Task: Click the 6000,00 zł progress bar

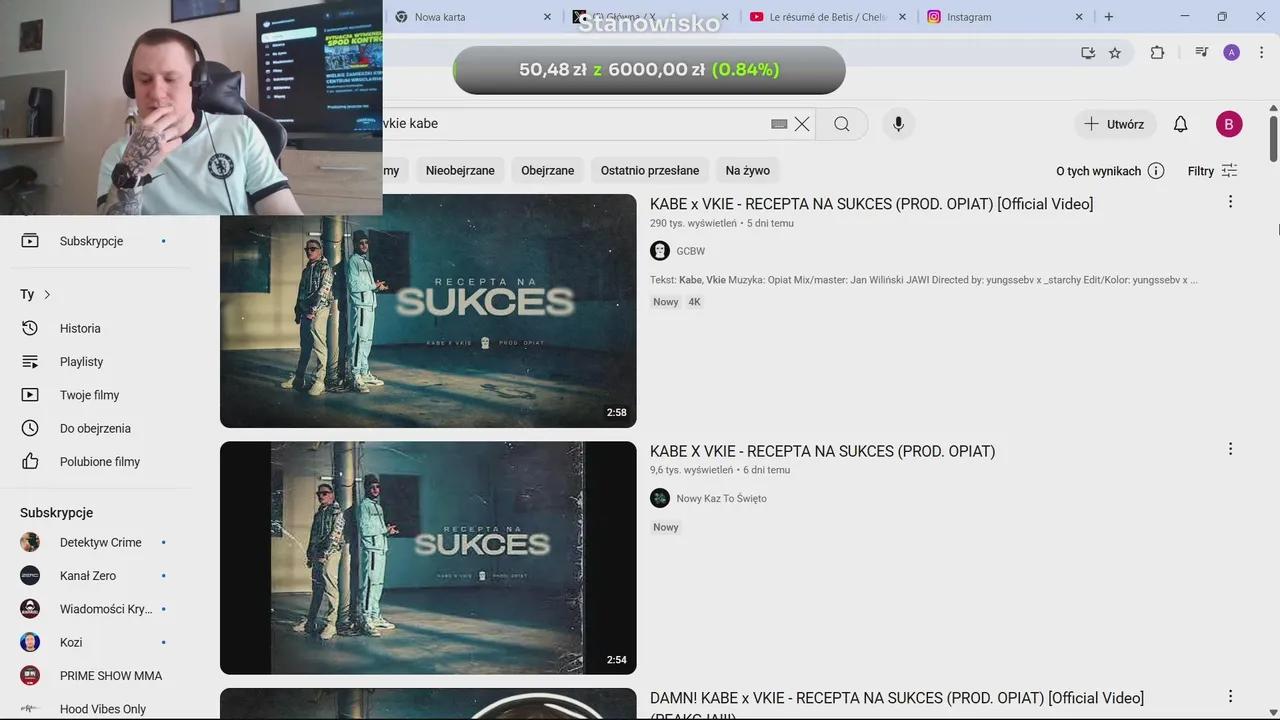Action: tap(648, 69)
